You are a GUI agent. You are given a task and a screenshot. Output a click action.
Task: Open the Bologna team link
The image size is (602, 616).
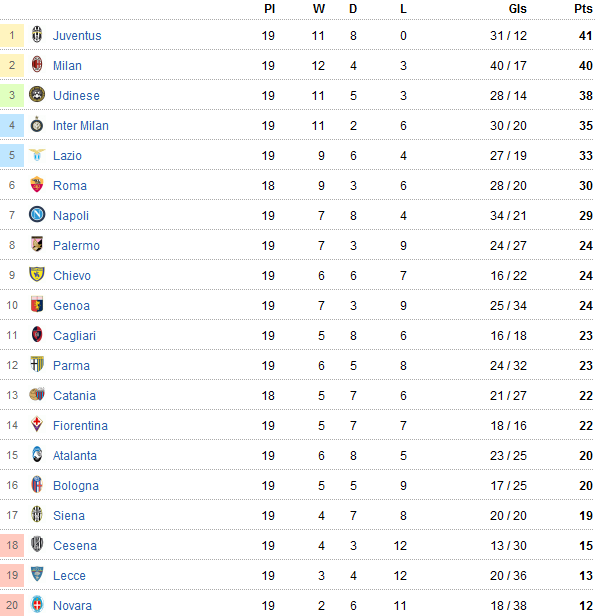[x=76, y=486]
